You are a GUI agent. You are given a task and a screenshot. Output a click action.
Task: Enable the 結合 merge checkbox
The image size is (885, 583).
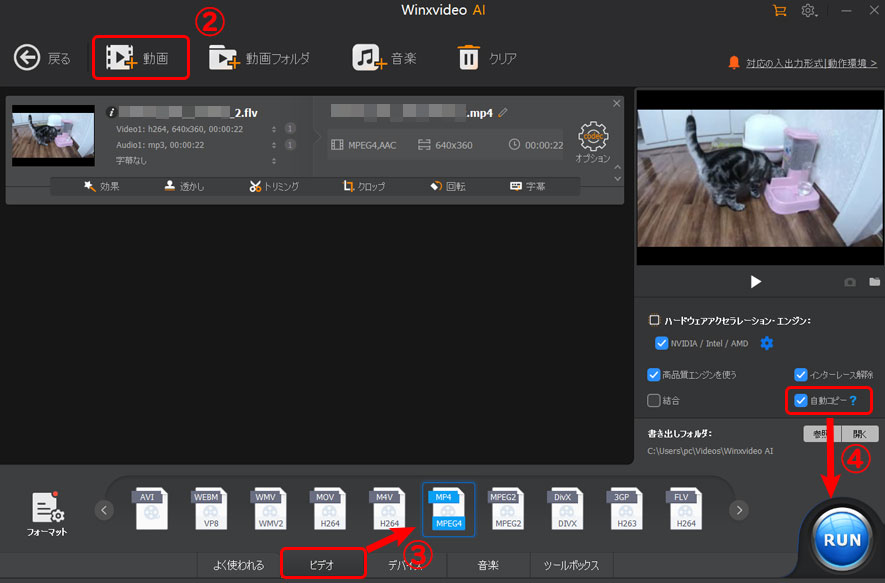click(654, 400)
